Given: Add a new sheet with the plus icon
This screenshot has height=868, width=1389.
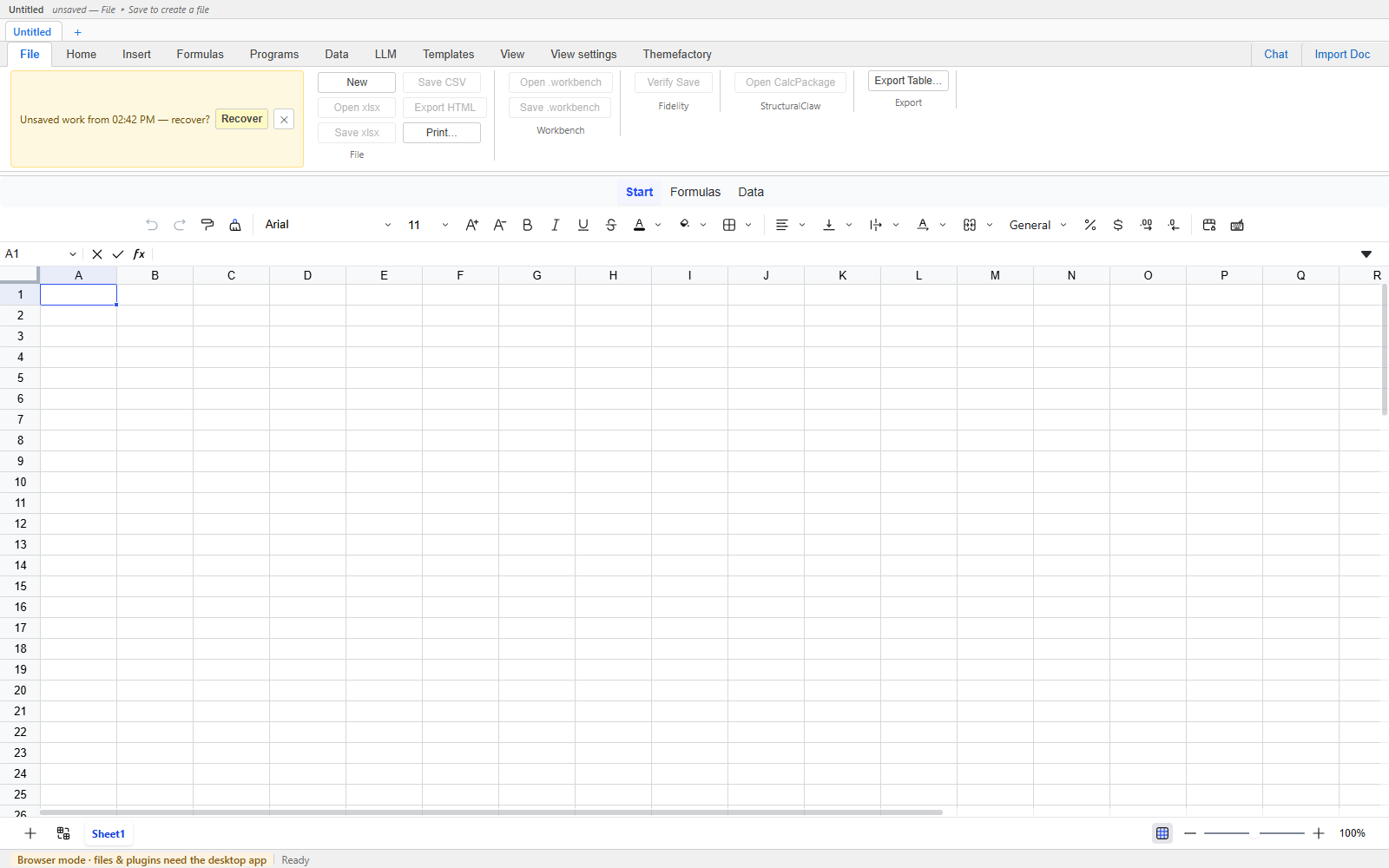Looking at the screenshot, I should tap(30, 833).
